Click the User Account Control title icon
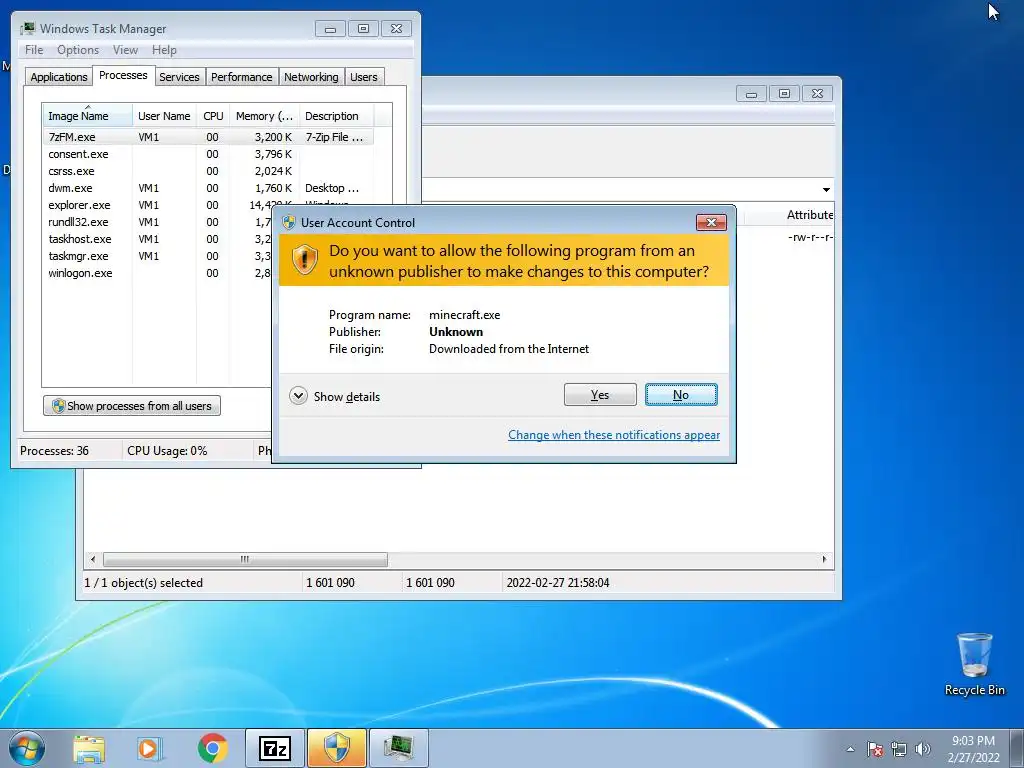 click(x=289, y=222)
